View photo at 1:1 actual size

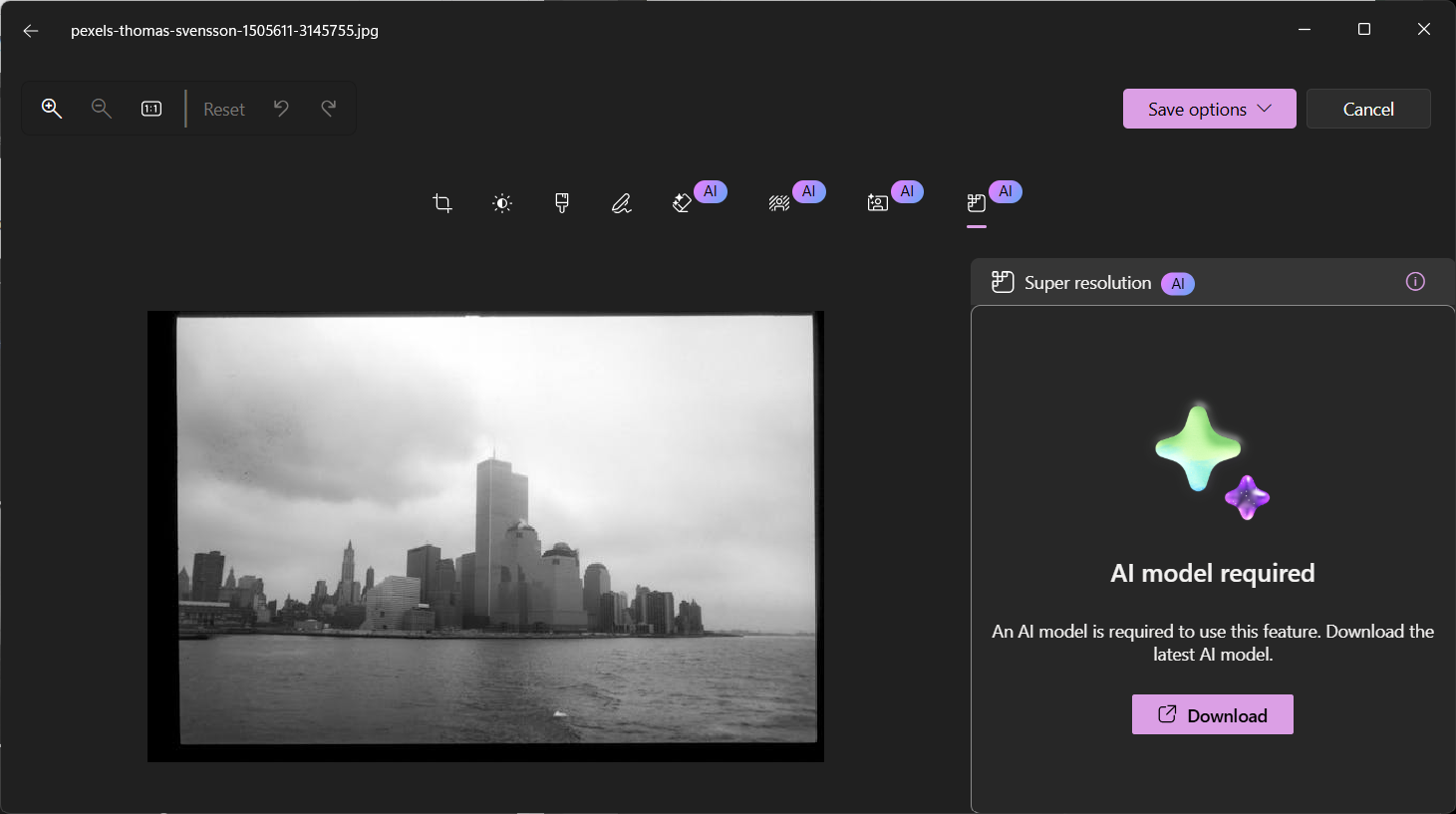[151, 109]
